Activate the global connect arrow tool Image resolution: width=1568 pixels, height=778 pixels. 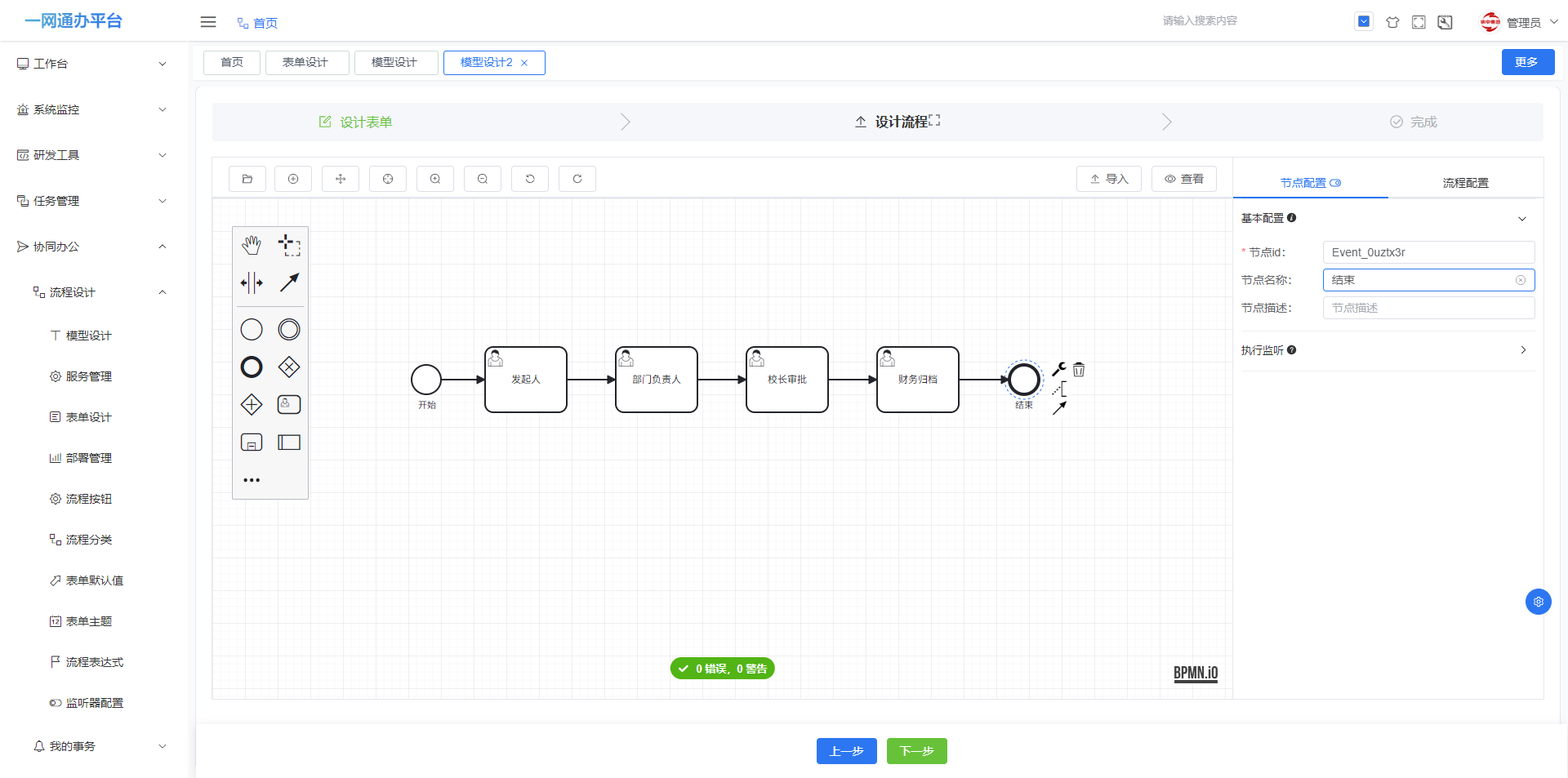[289, 283]
